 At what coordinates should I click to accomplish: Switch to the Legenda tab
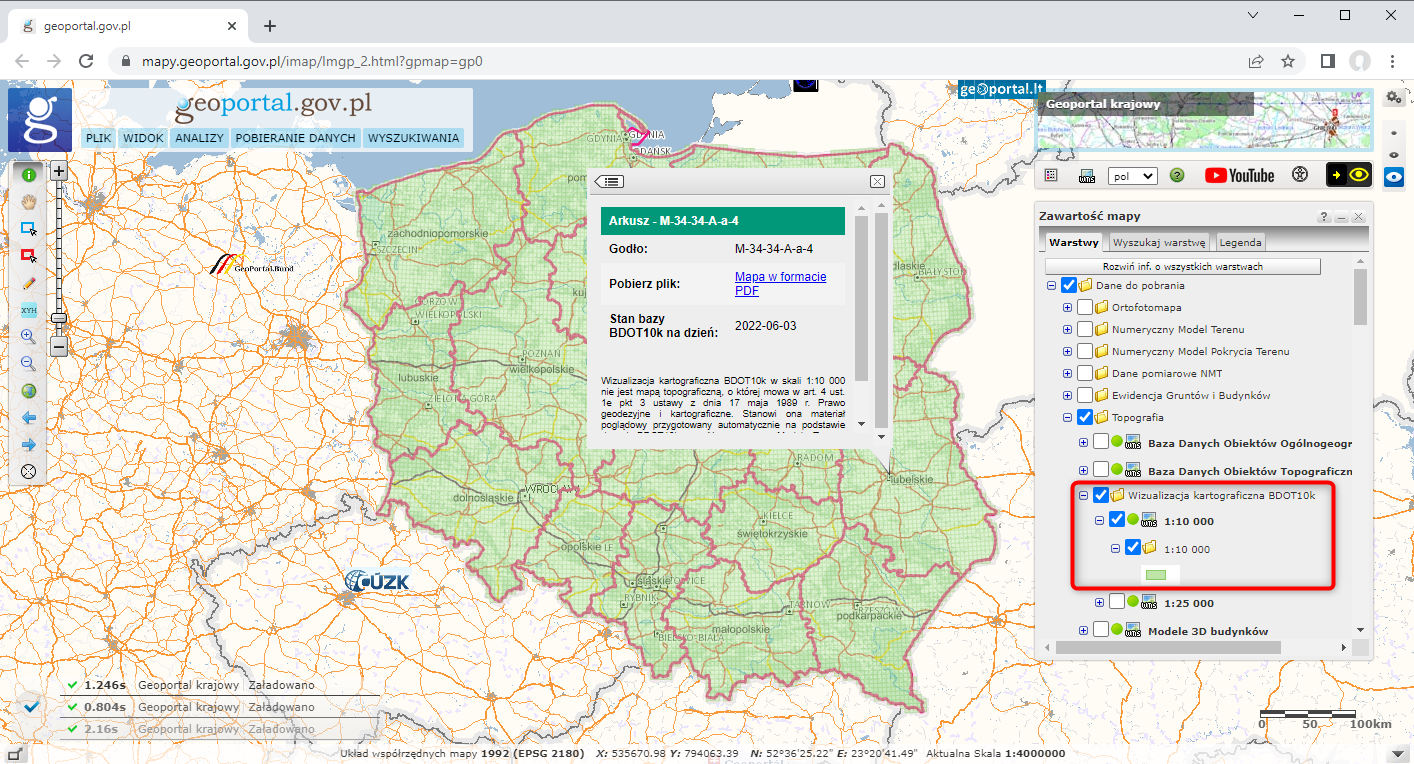(1240, 242)
